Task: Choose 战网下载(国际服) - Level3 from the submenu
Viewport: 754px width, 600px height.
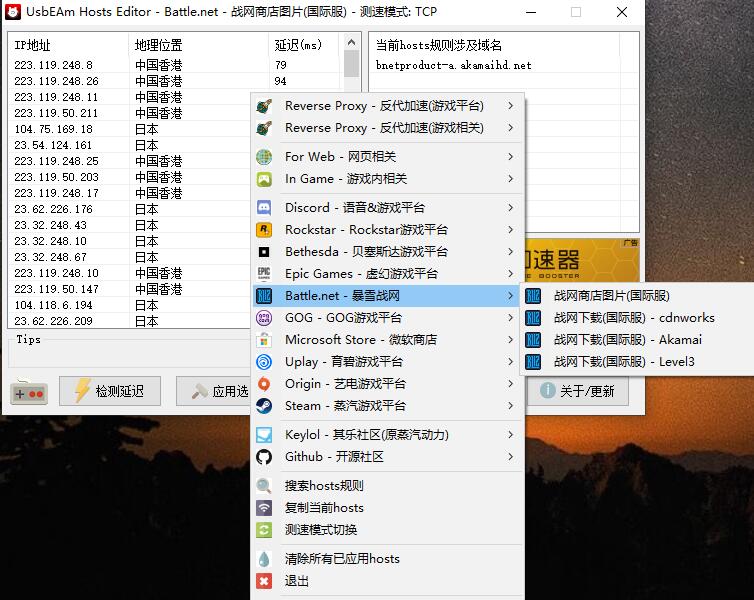Action: tap(623, 362)
